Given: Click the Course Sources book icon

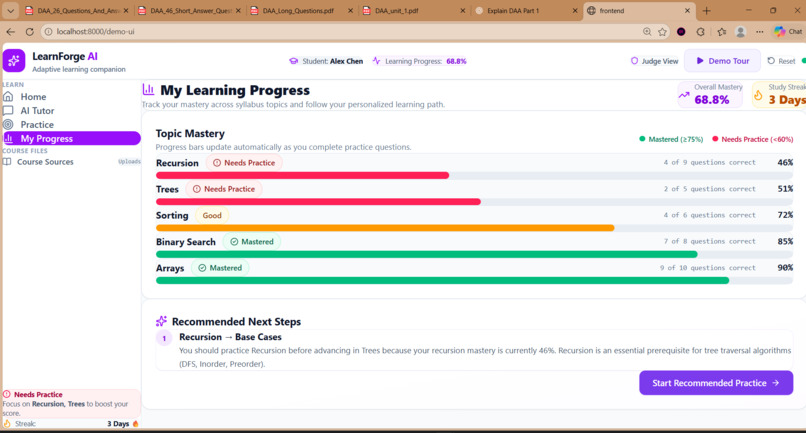Looking at the screenshot, I should click(7, 161).
